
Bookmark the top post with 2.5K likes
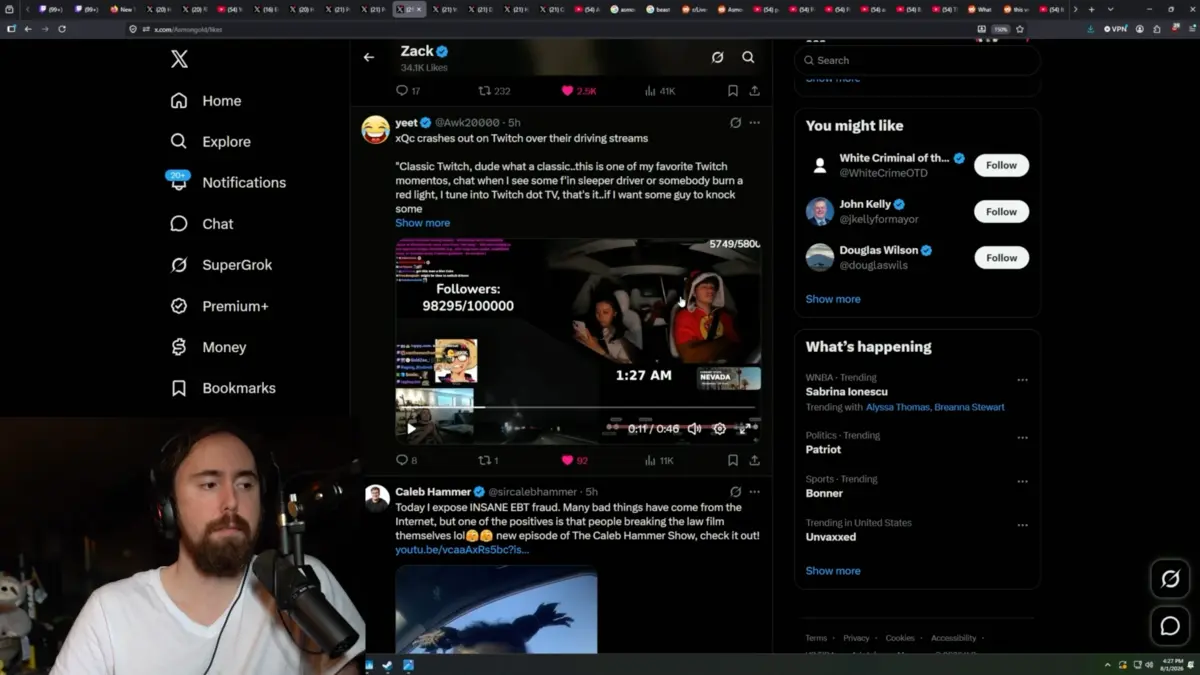pos(733,91)
